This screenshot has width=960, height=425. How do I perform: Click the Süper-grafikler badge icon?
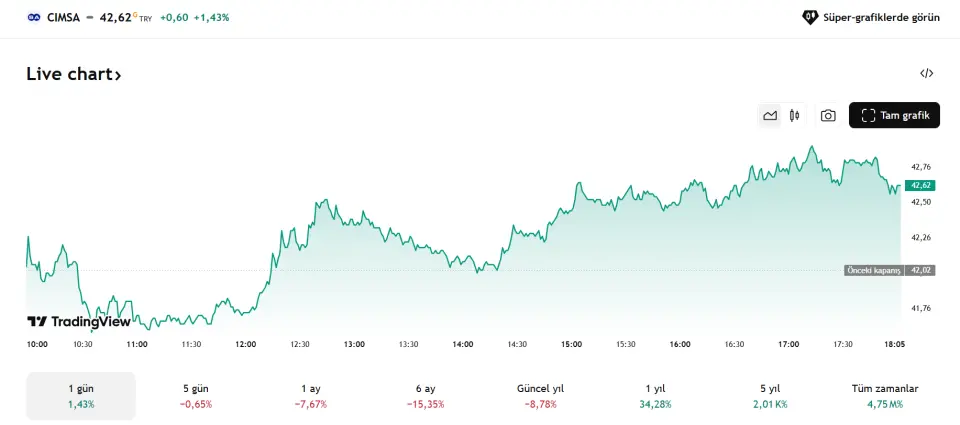pos(810,17)
